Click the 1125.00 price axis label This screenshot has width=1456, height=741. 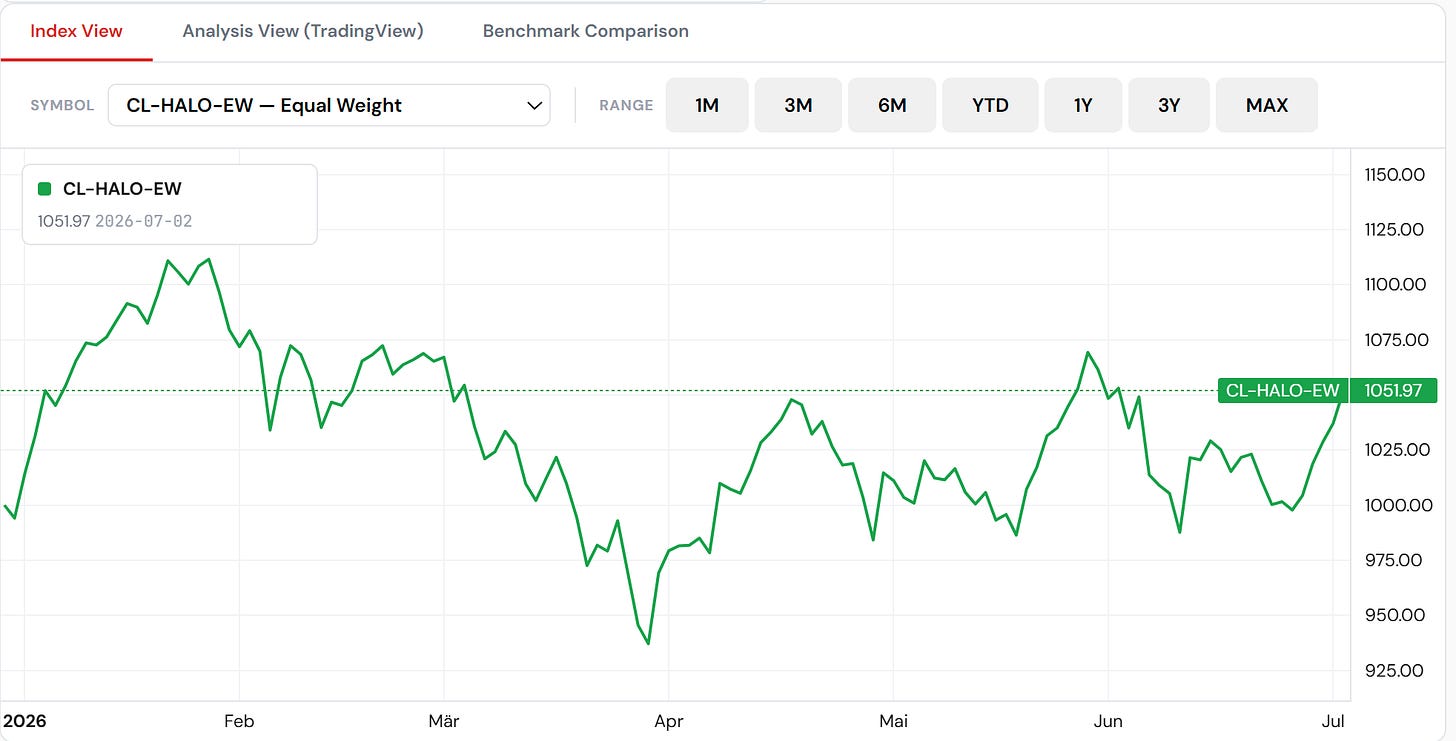coord(1394,230)
